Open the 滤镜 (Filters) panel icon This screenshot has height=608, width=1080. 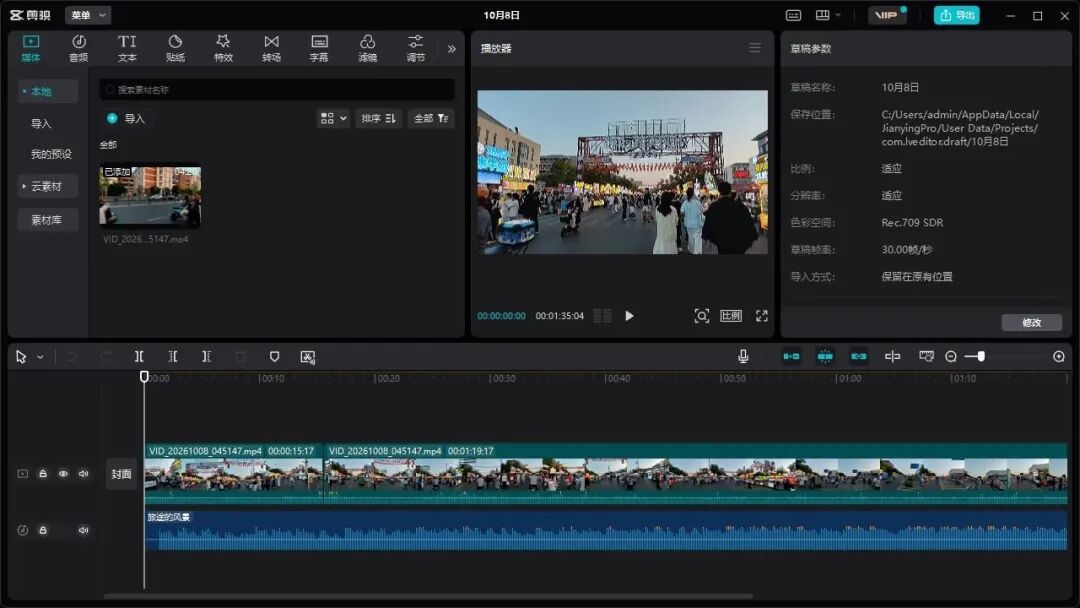367,48
